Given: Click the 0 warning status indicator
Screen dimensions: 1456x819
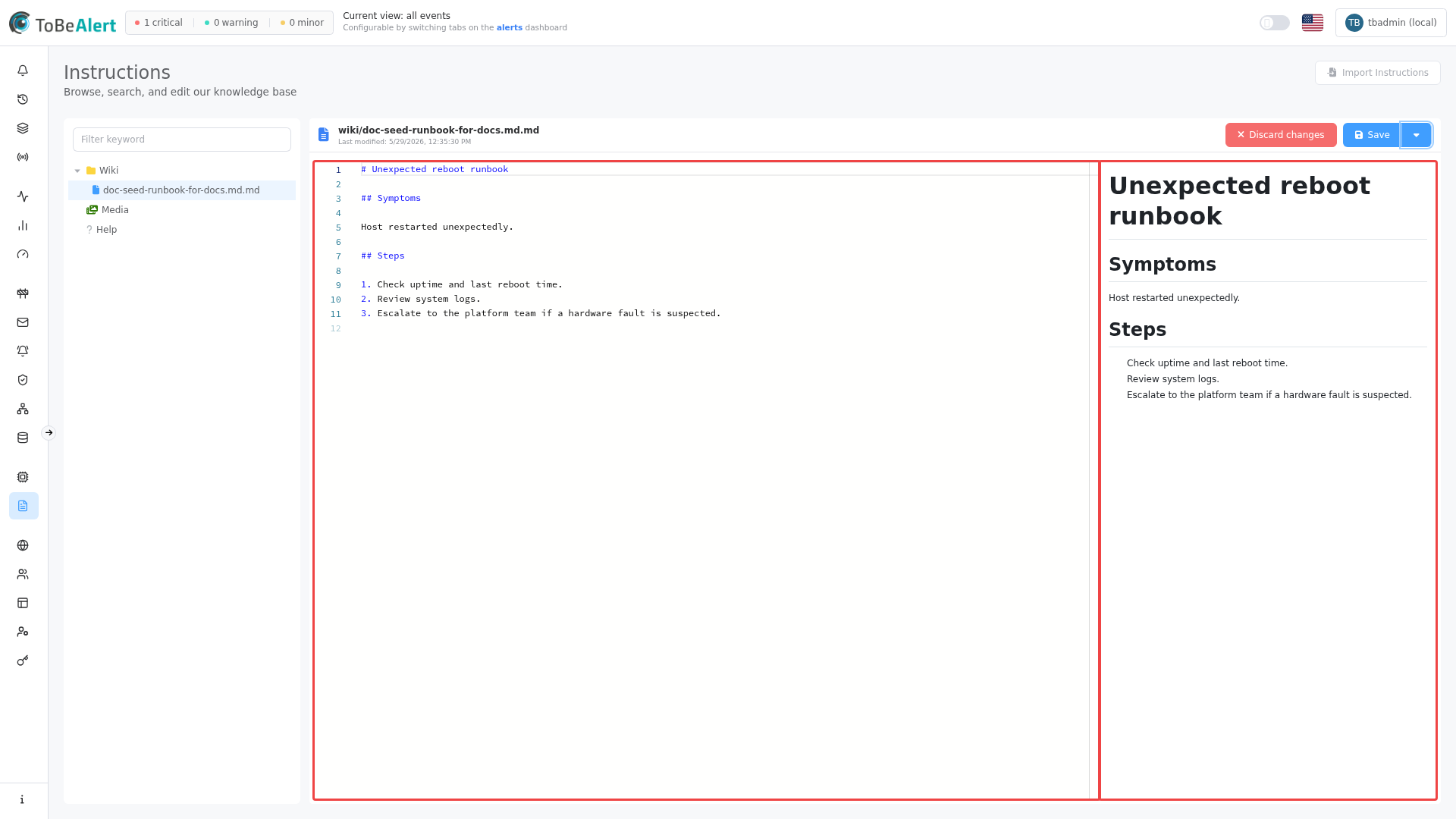Looking at the screenshot, I should coord(231,23).
